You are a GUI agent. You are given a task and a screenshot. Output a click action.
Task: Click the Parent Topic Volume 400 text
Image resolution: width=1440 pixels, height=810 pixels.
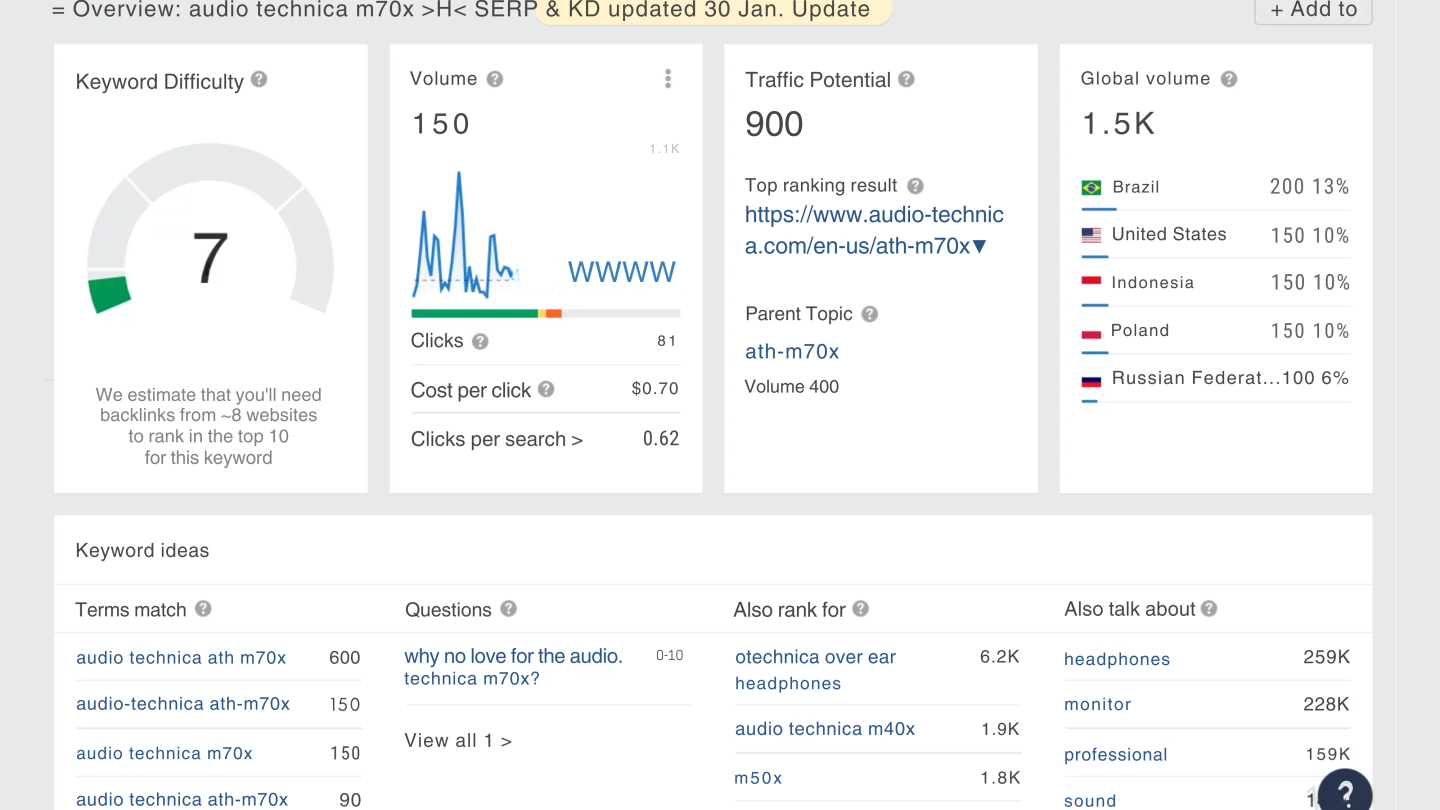tap(792, 387)
